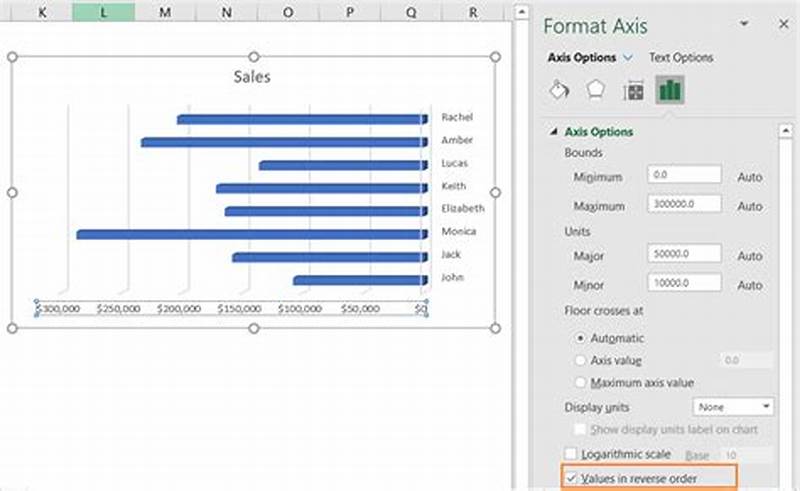Click the $150,000 axis label
Image resolution: width=800 pixels, height=491 pixels.
coord(239,309)
